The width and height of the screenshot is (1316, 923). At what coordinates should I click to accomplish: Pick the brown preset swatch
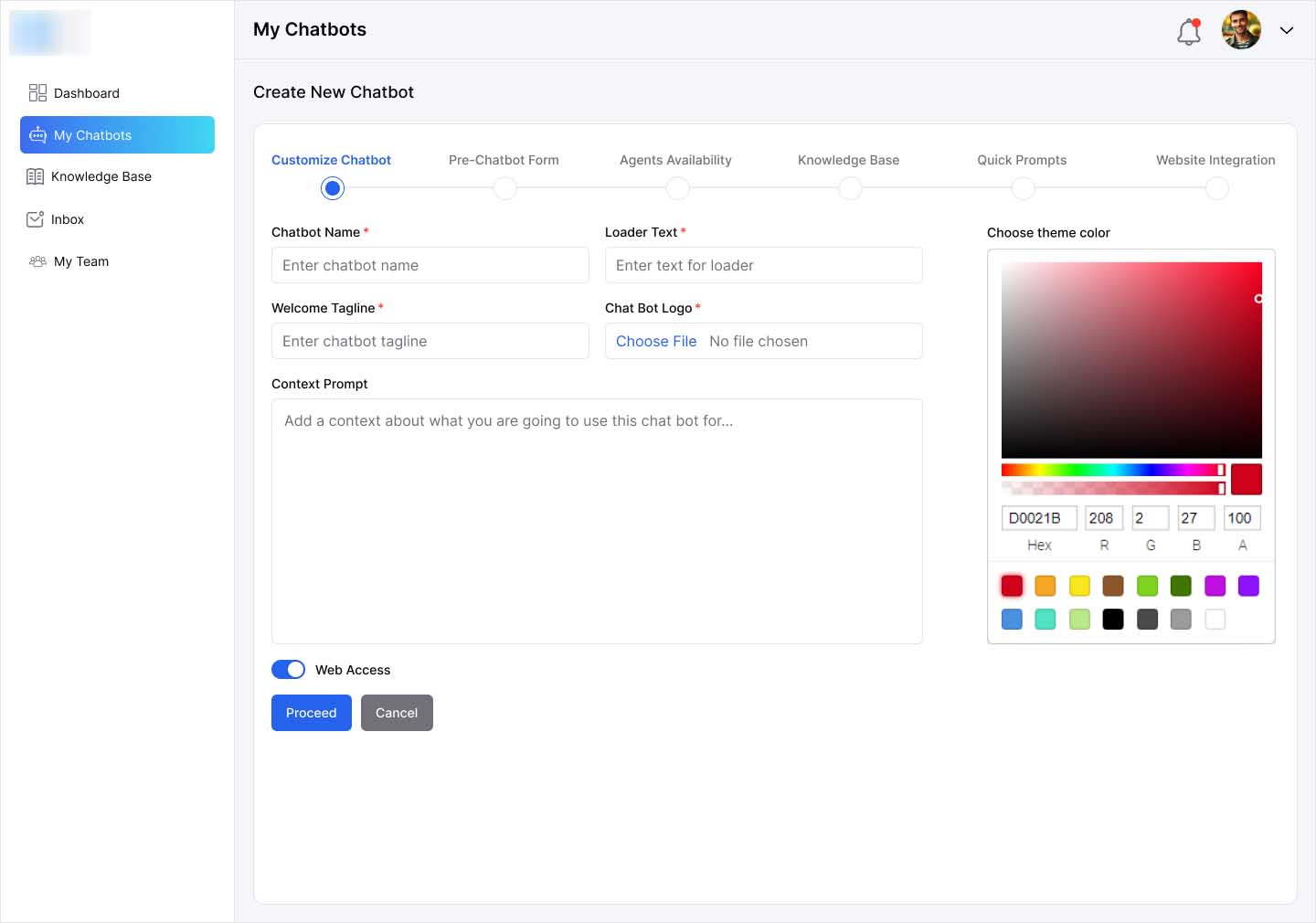point(1113,586)
